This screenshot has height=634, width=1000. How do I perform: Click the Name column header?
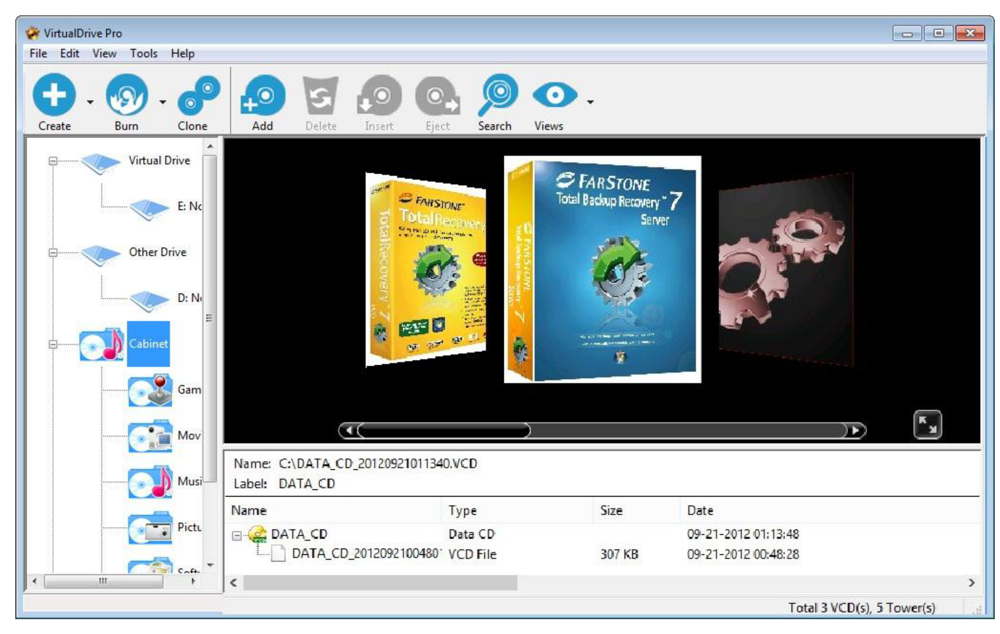point(249,511)
